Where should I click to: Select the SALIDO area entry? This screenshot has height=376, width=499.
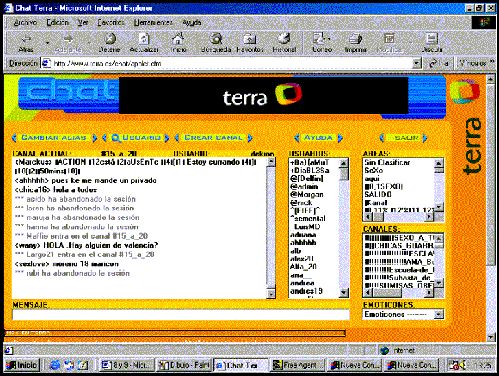378,194
